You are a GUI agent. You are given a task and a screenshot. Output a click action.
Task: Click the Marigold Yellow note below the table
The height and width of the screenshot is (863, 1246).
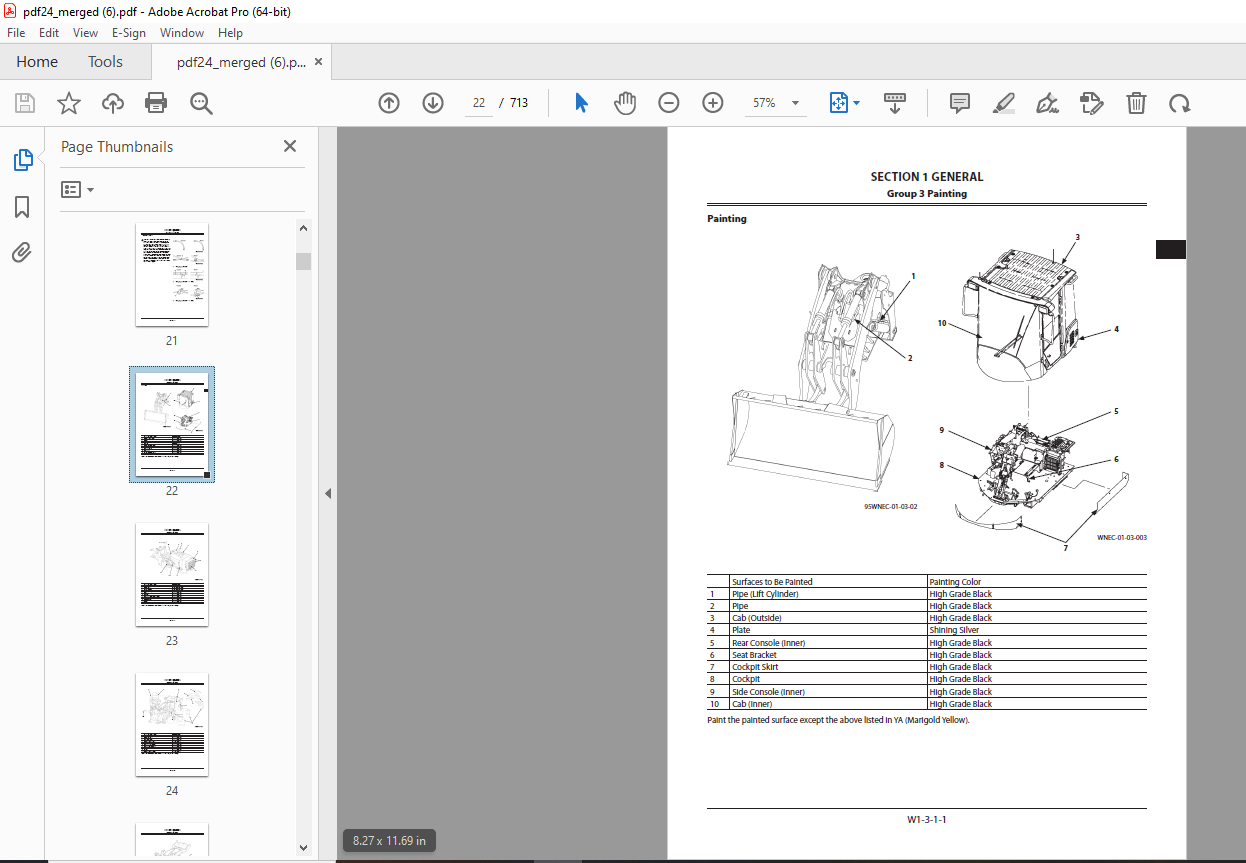(x=838, y=719)
